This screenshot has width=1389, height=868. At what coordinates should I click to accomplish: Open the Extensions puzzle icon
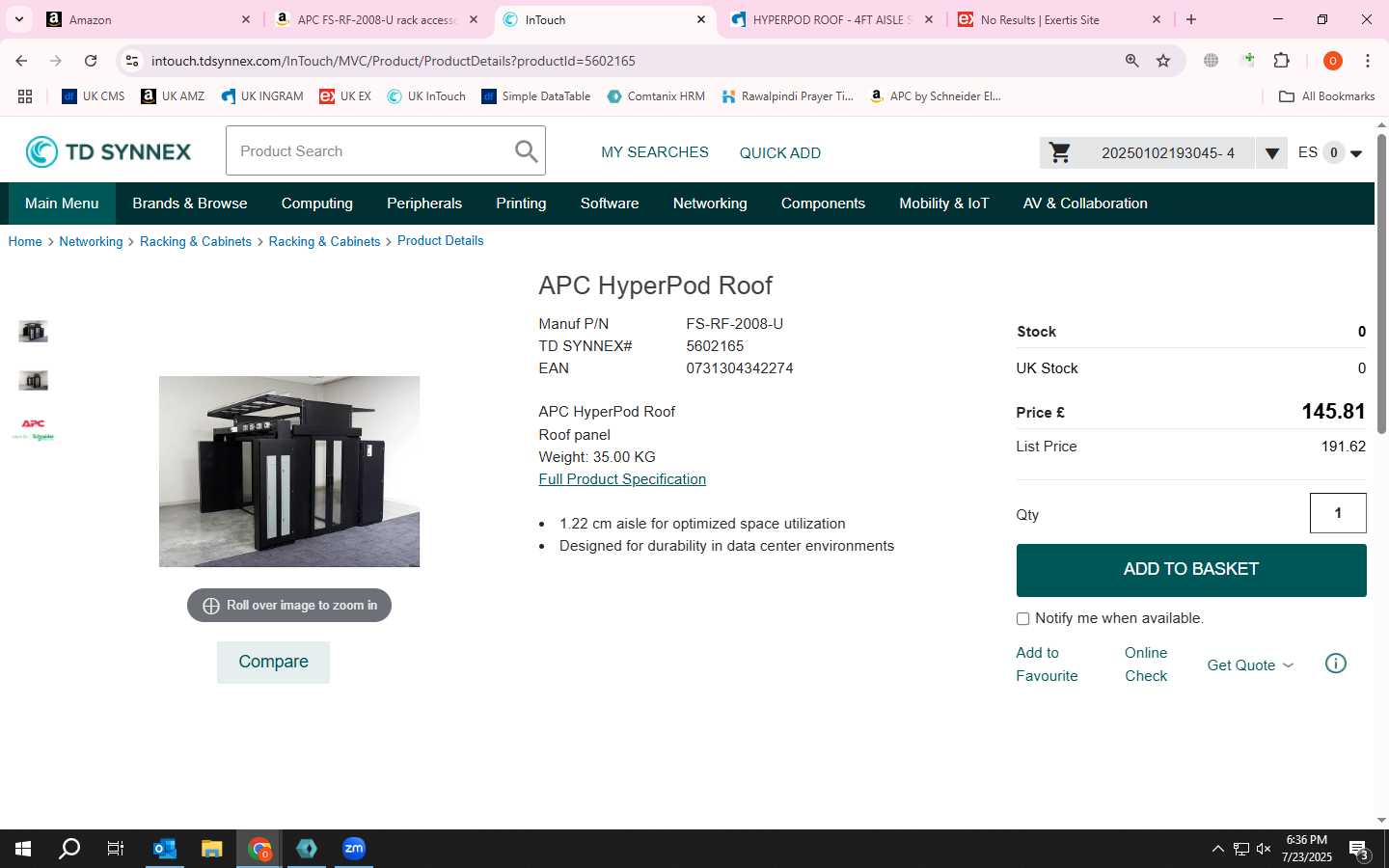pyautogui.click(x=1282, y=61)
